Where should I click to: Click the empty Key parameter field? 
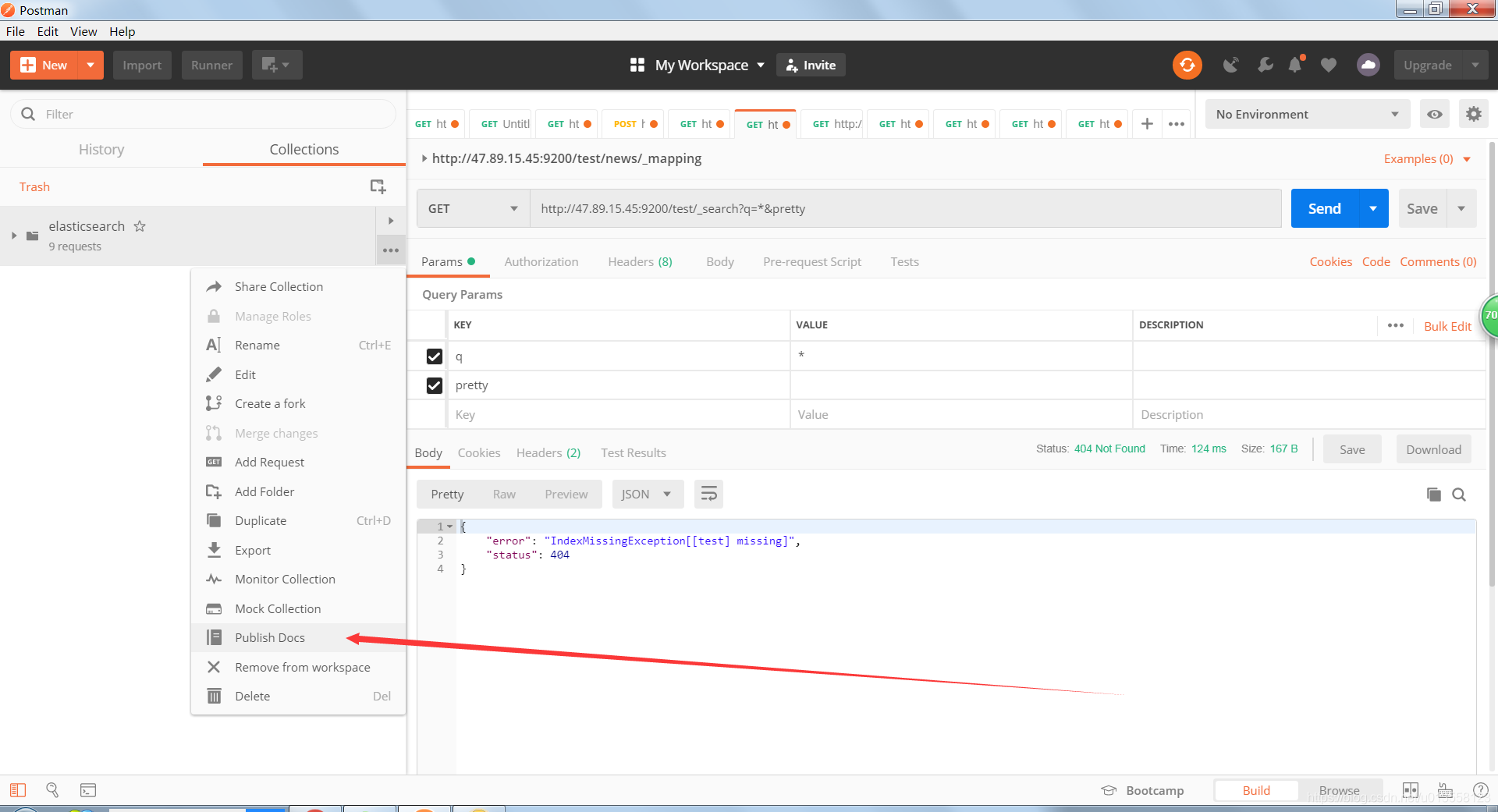619,414
